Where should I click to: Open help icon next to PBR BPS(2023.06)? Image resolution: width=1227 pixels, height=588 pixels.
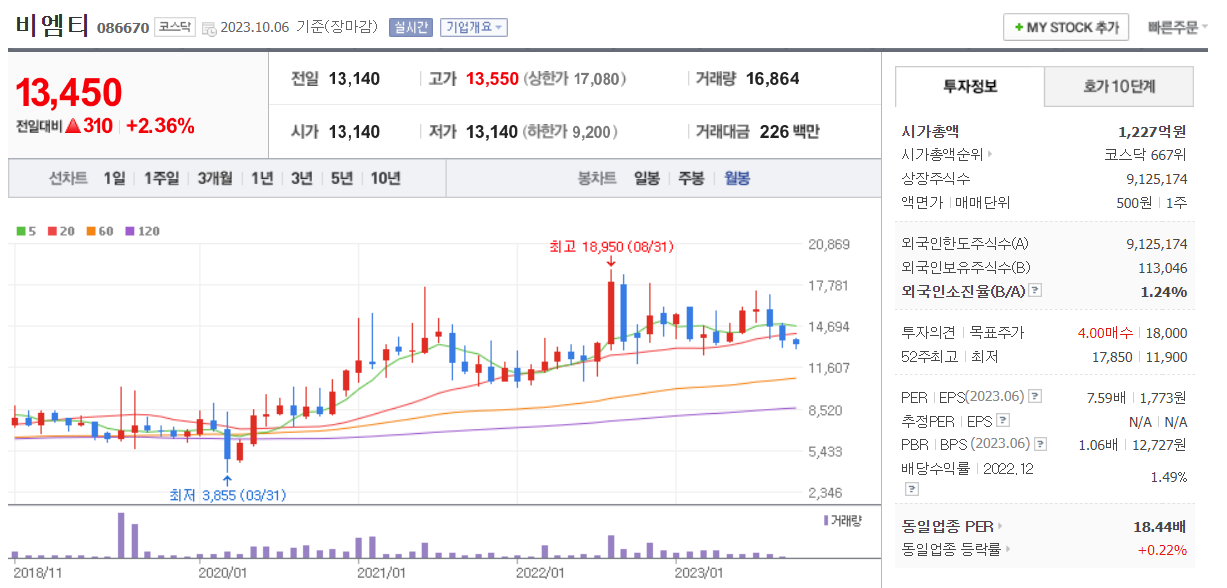1041,444
